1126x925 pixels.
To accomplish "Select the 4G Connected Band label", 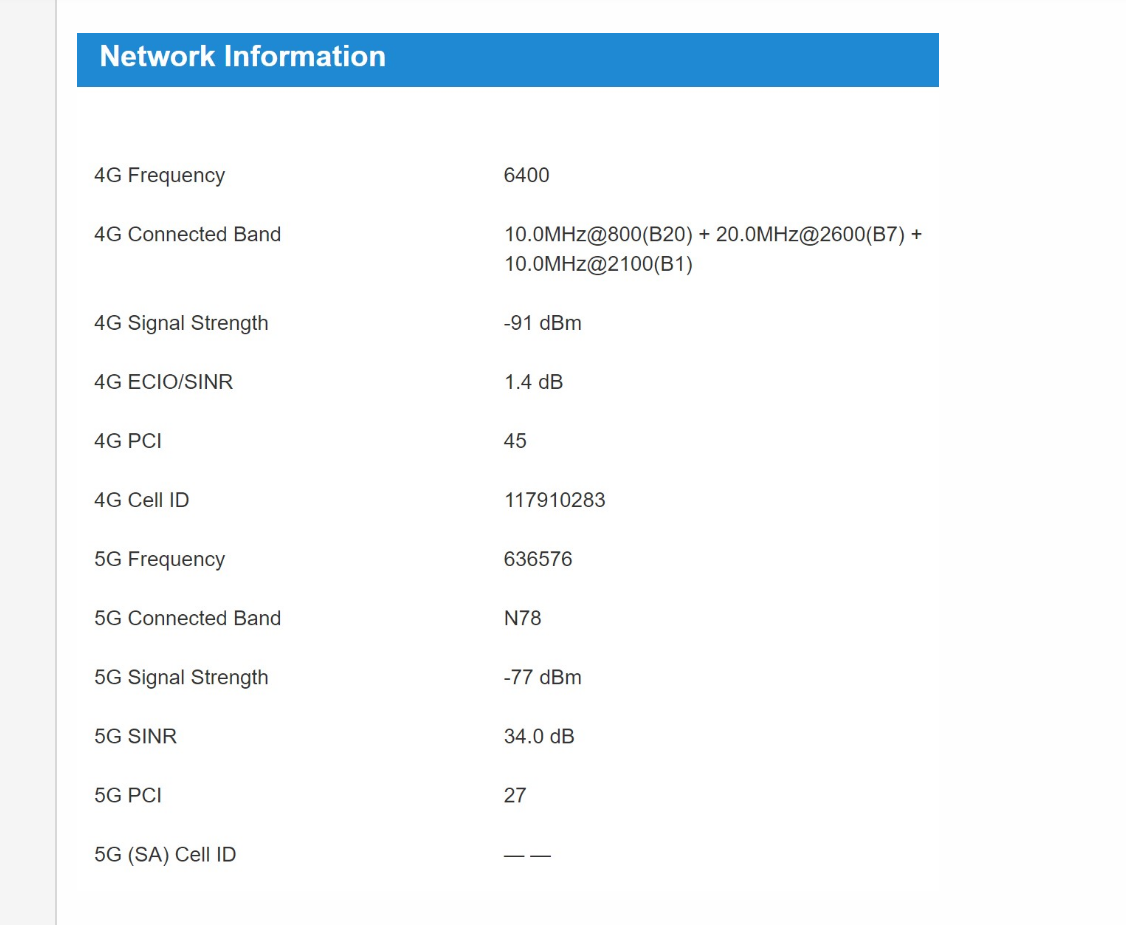I will 187,234.
